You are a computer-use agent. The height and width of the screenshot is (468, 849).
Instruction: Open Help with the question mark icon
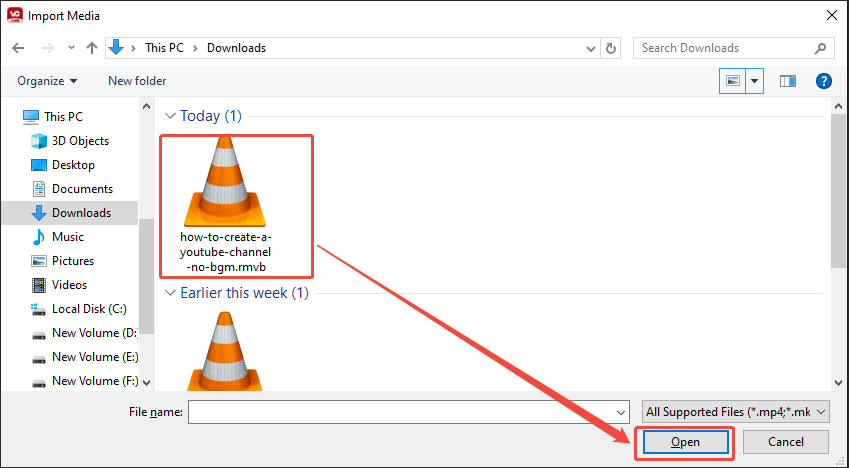[824, 81]
